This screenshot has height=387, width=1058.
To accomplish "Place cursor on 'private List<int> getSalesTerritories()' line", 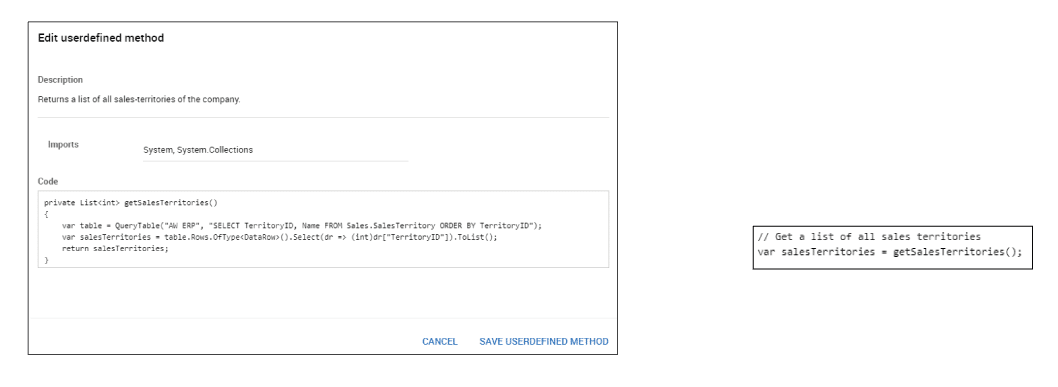I will pos(131,202).
